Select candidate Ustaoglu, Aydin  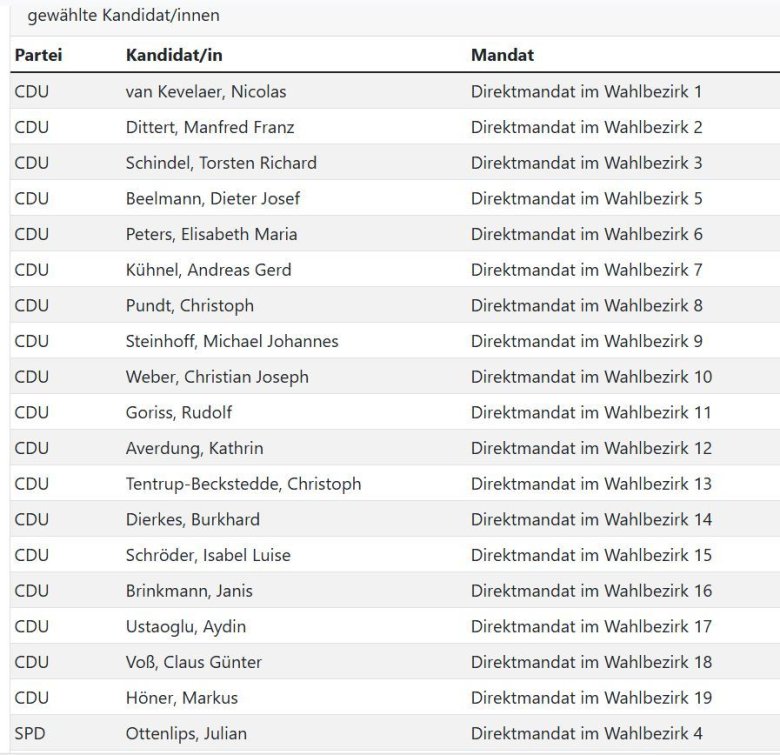[186, 626]
